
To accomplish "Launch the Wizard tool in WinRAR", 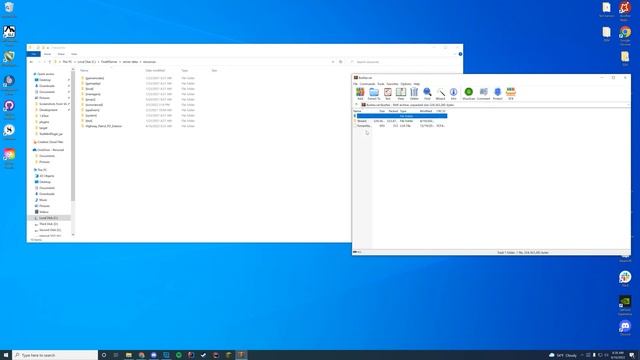I will click(440, 93).
